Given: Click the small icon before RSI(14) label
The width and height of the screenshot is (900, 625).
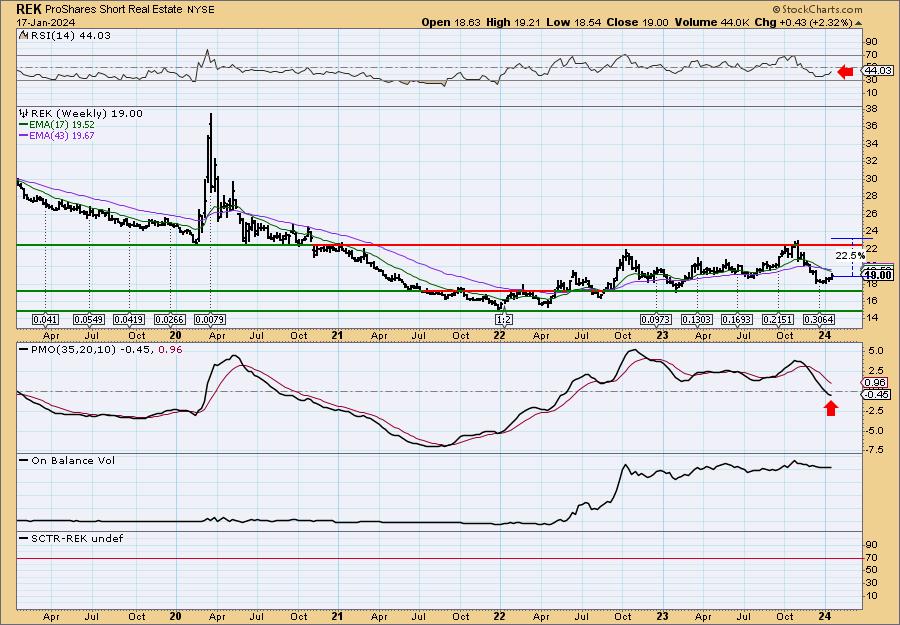Looking at the screenshot, I should (x=23, y=36).
